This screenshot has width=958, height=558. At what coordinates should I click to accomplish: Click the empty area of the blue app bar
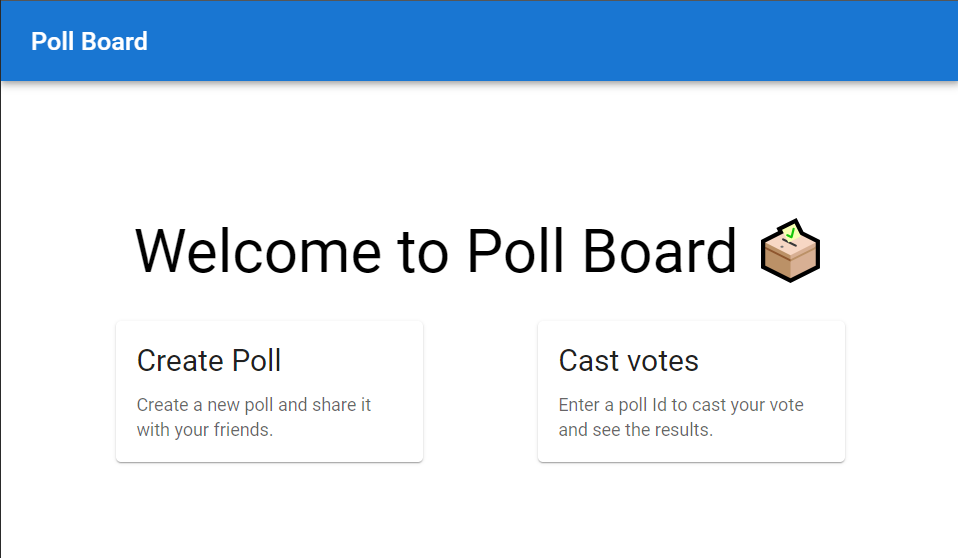[550, 41]
